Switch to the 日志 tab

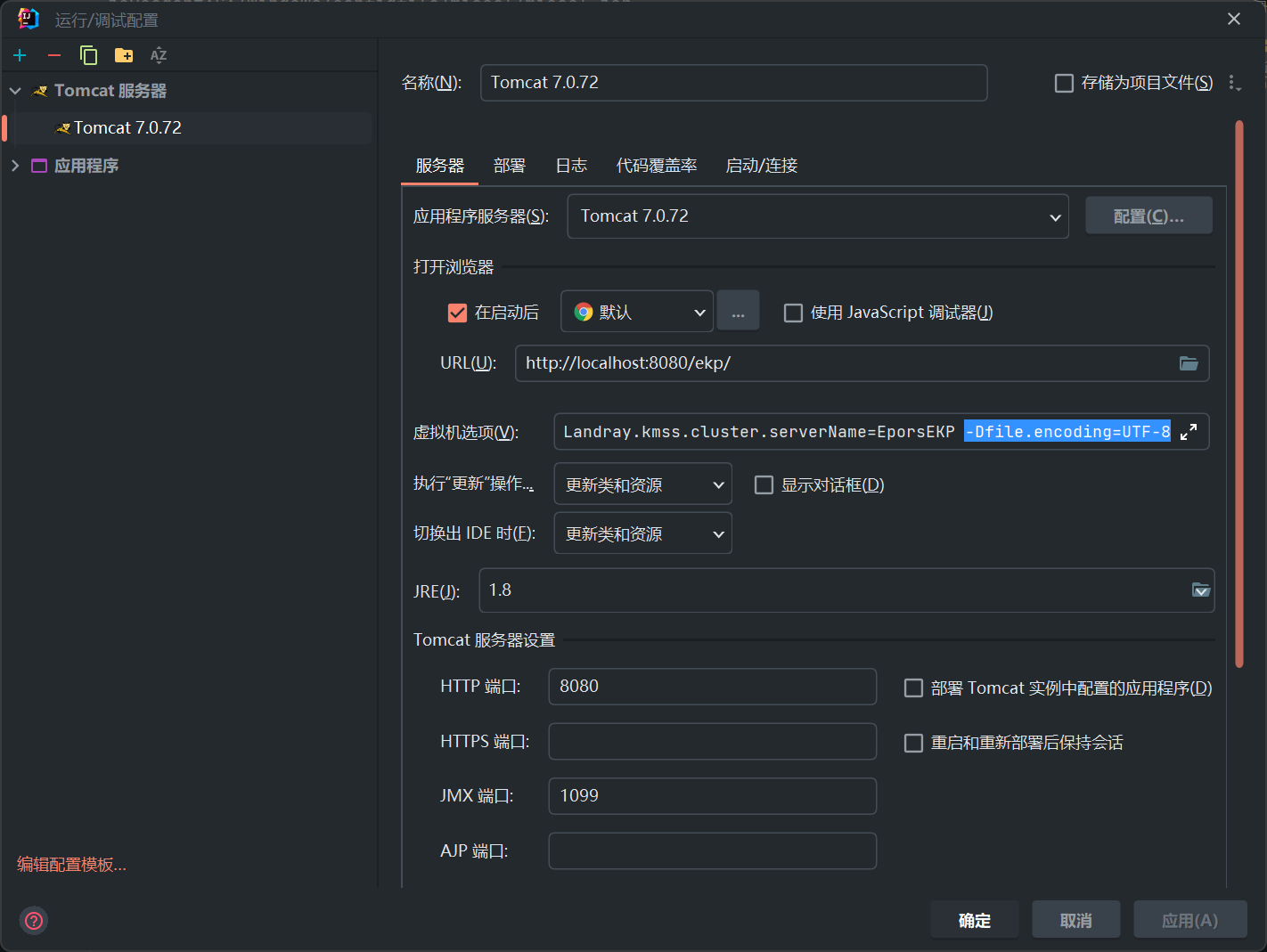(x=571, y=166)
